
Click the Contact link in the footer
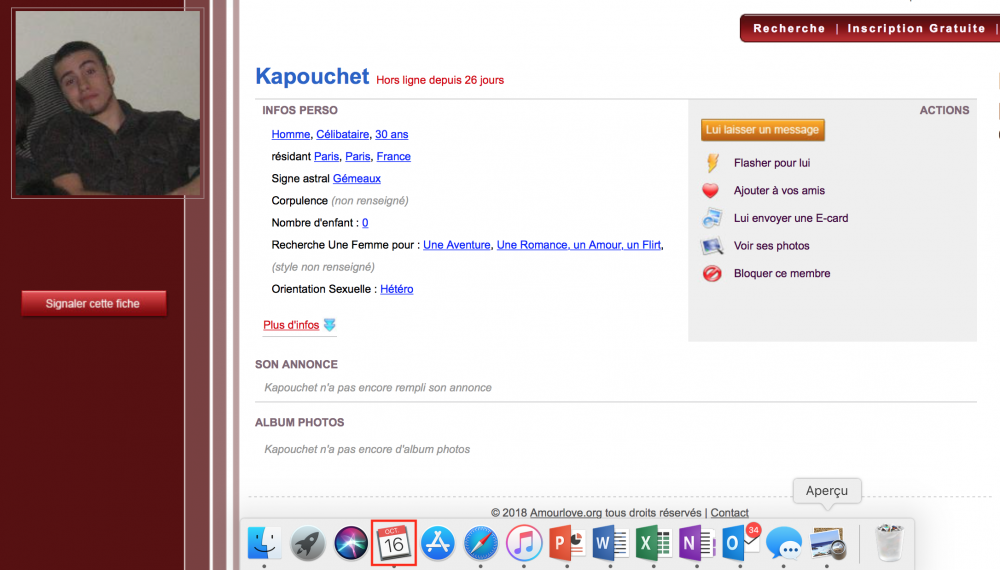click(x=729, y=513)
